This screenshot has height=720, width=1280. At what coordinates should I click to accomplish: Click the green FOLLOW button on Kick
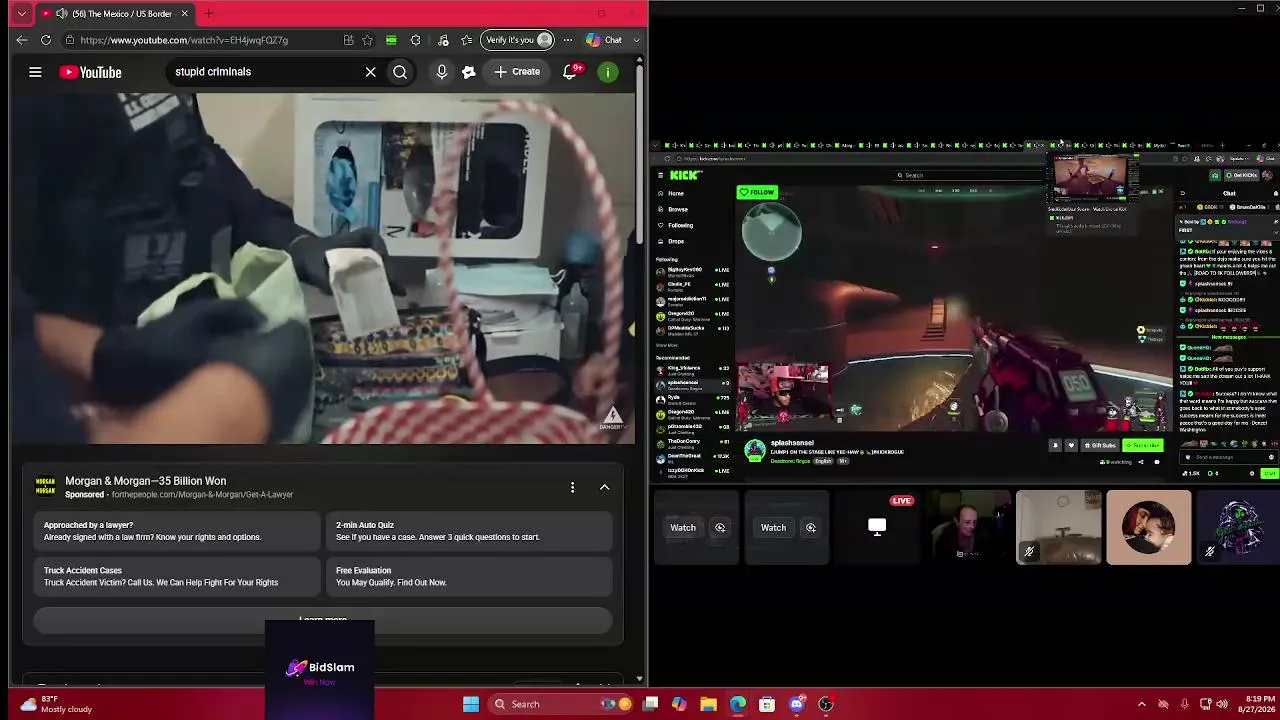(x=757, y=192)
